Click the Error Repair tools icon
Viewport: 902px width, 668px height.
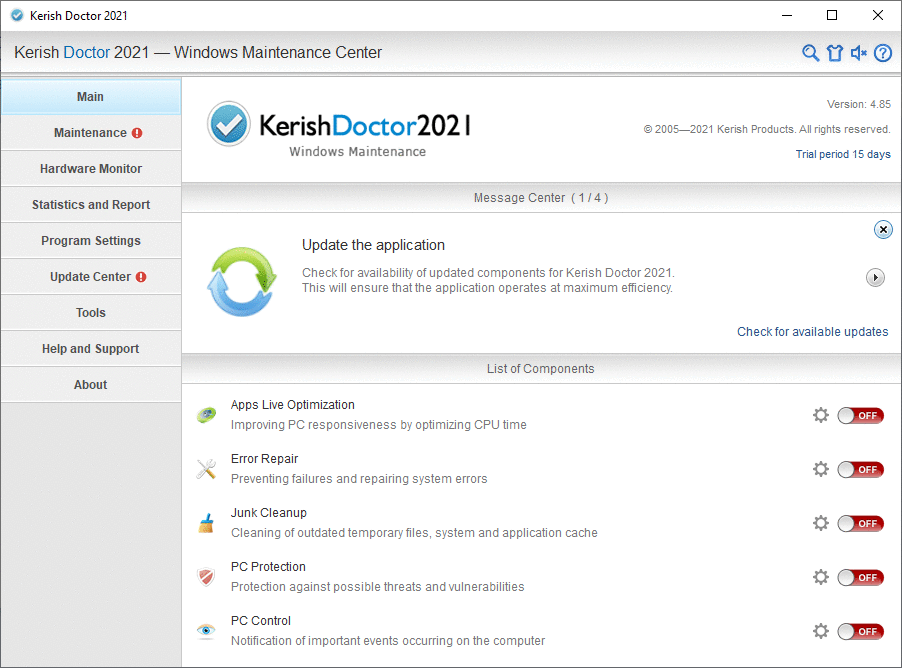coord(206,469)
